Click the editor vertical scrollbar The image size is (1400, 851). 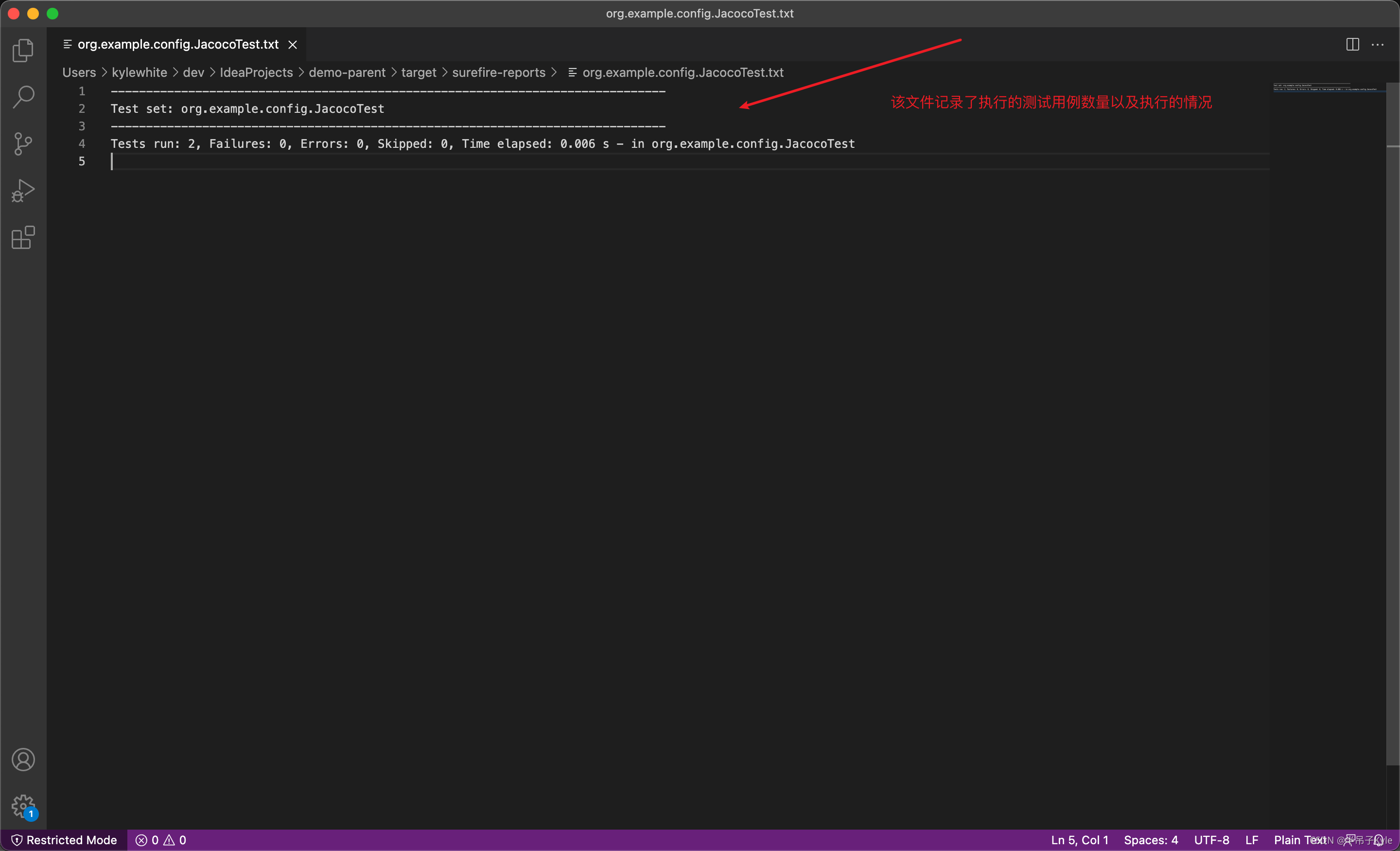click(1393, 424)
